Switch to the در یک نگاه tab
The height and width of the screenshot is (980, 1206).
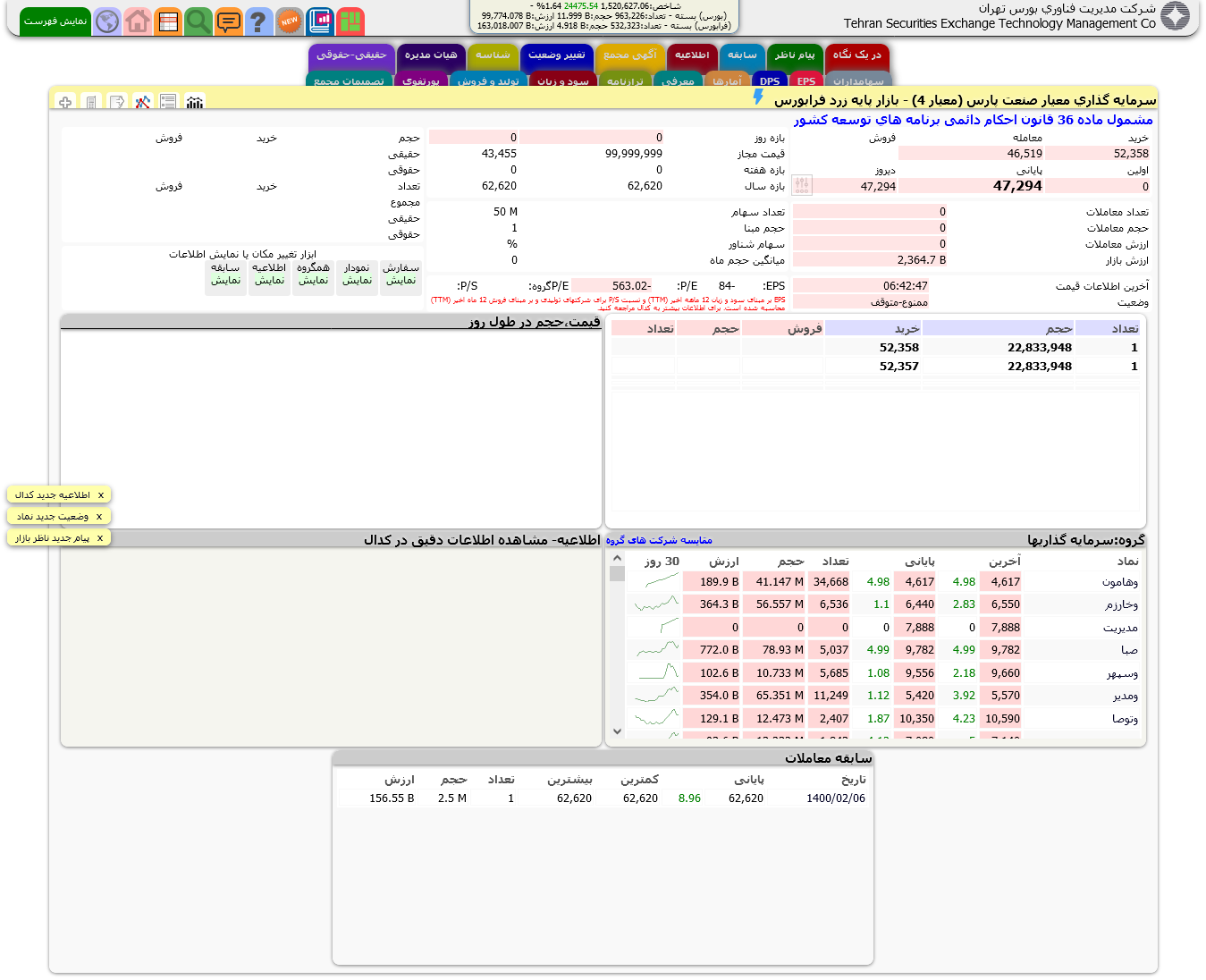pos(857,55)
